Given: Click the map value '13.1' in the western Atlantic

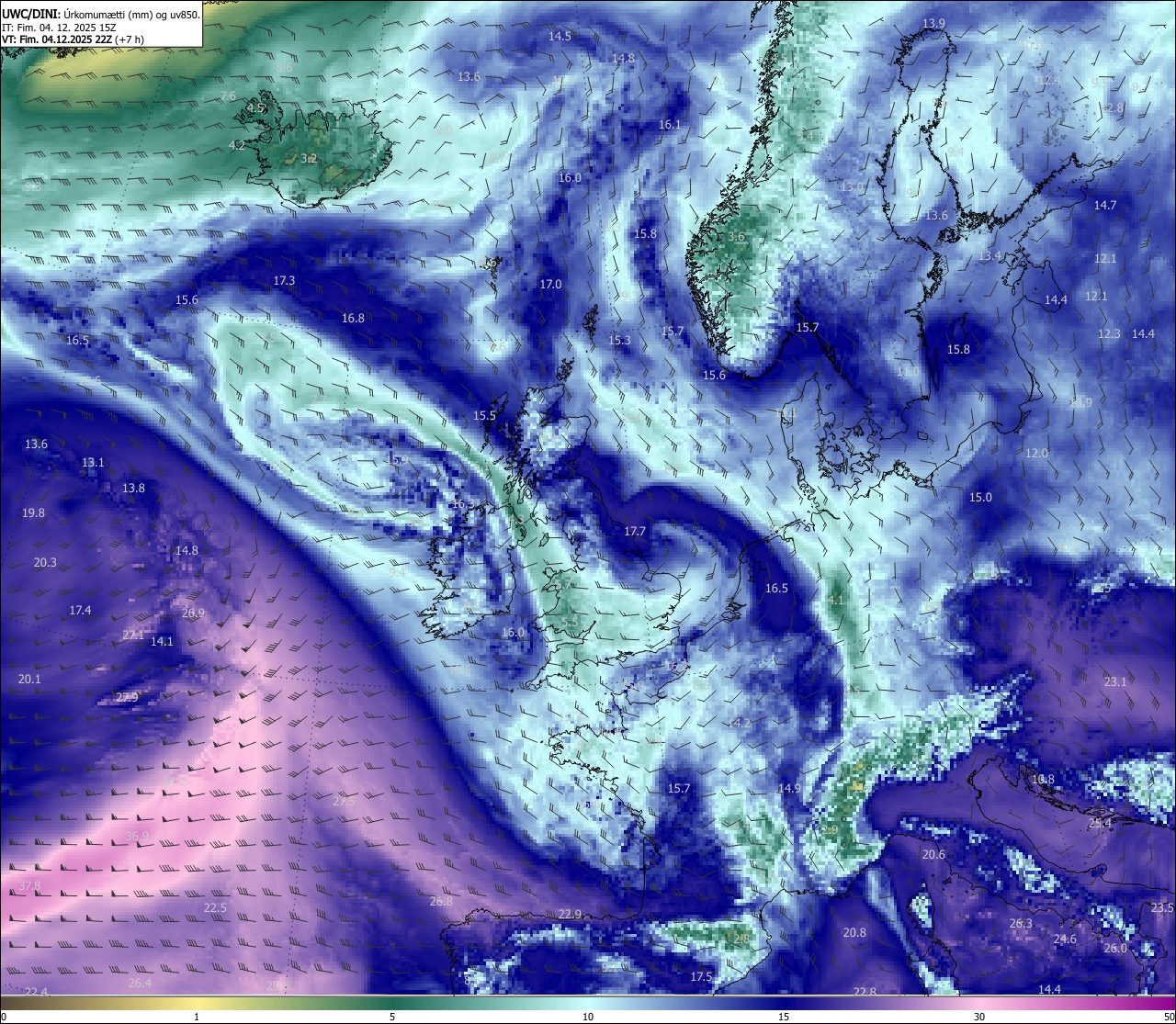Looking at the screenshot, I should pos(93,463).
